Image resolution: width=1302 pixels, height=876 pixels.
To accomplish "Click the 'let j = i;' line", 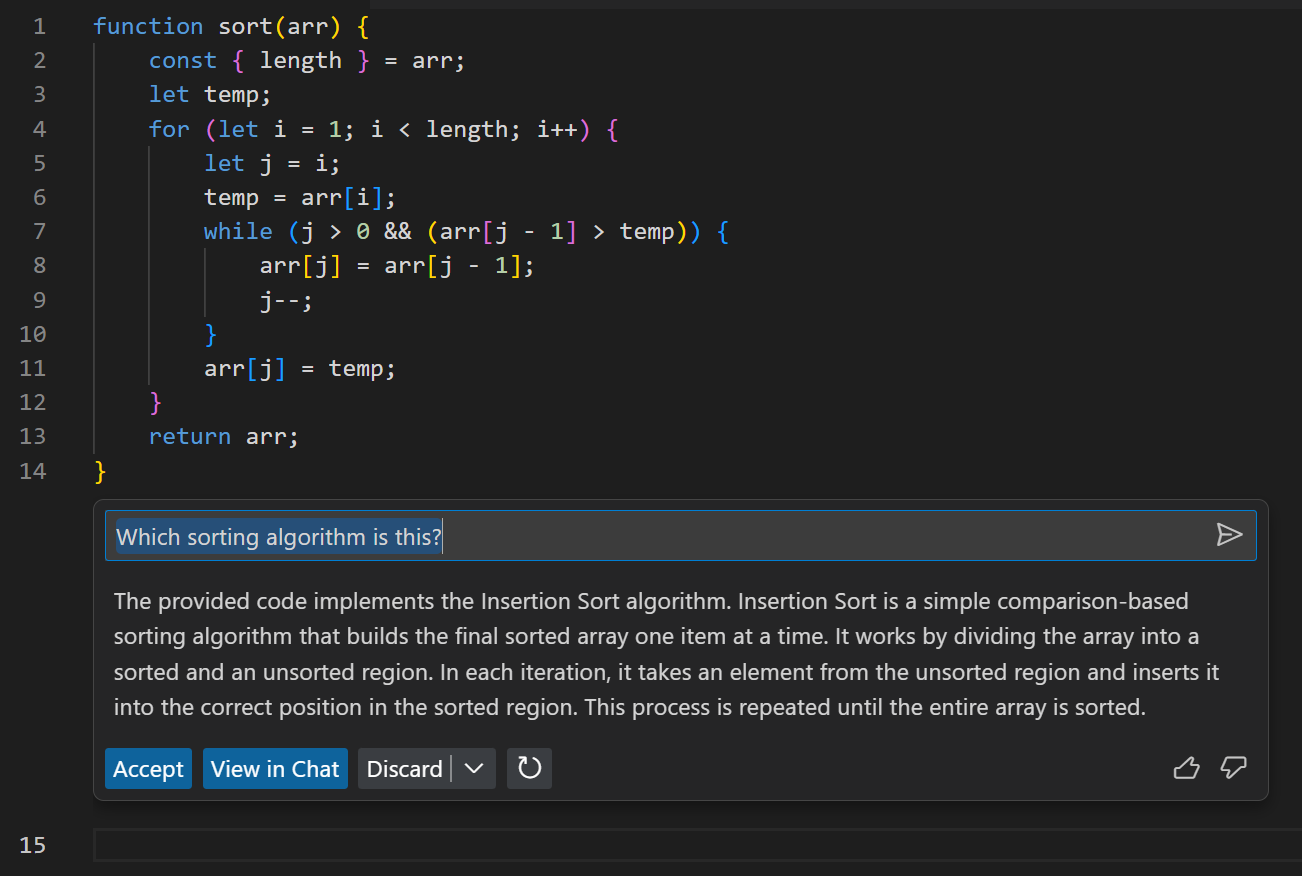I will pos(272,163).
